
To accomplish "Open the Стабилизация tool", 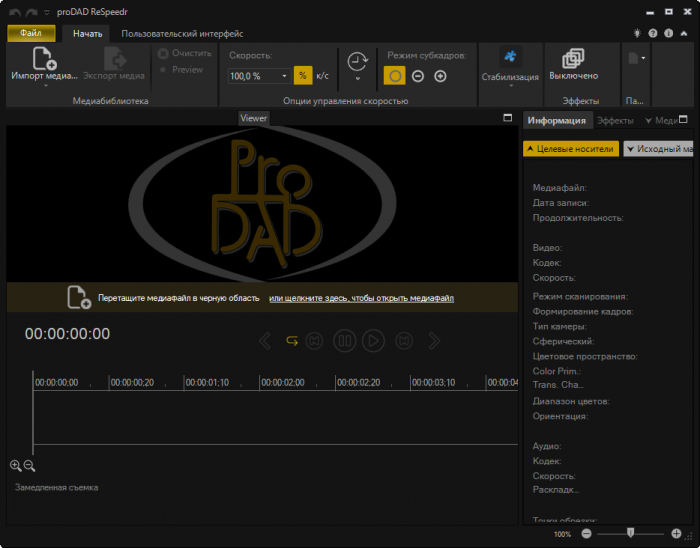I will coord(510,58).
